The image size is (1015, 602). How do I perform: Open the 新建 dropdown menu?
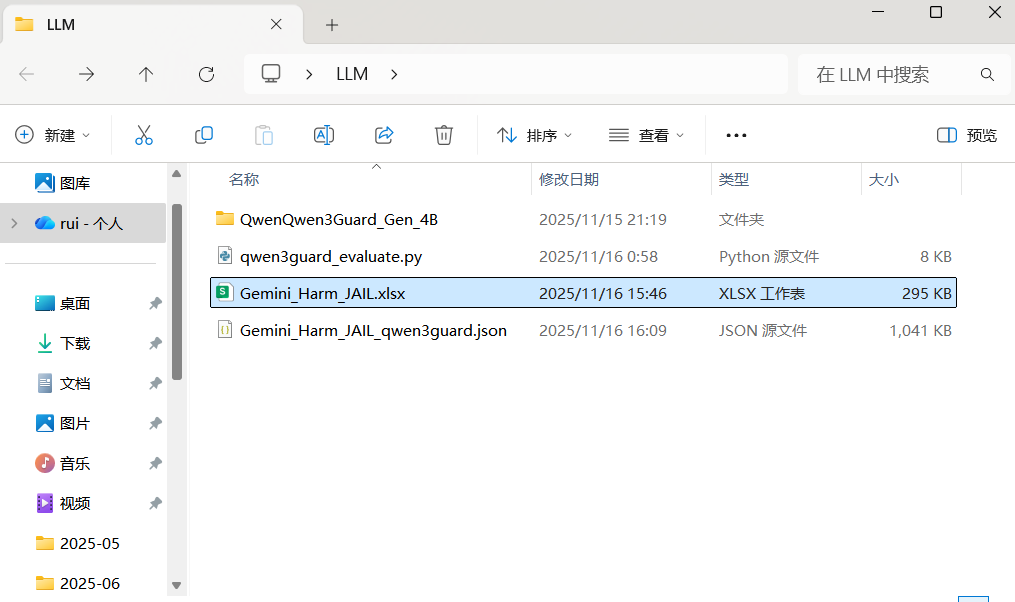(52, 135)
